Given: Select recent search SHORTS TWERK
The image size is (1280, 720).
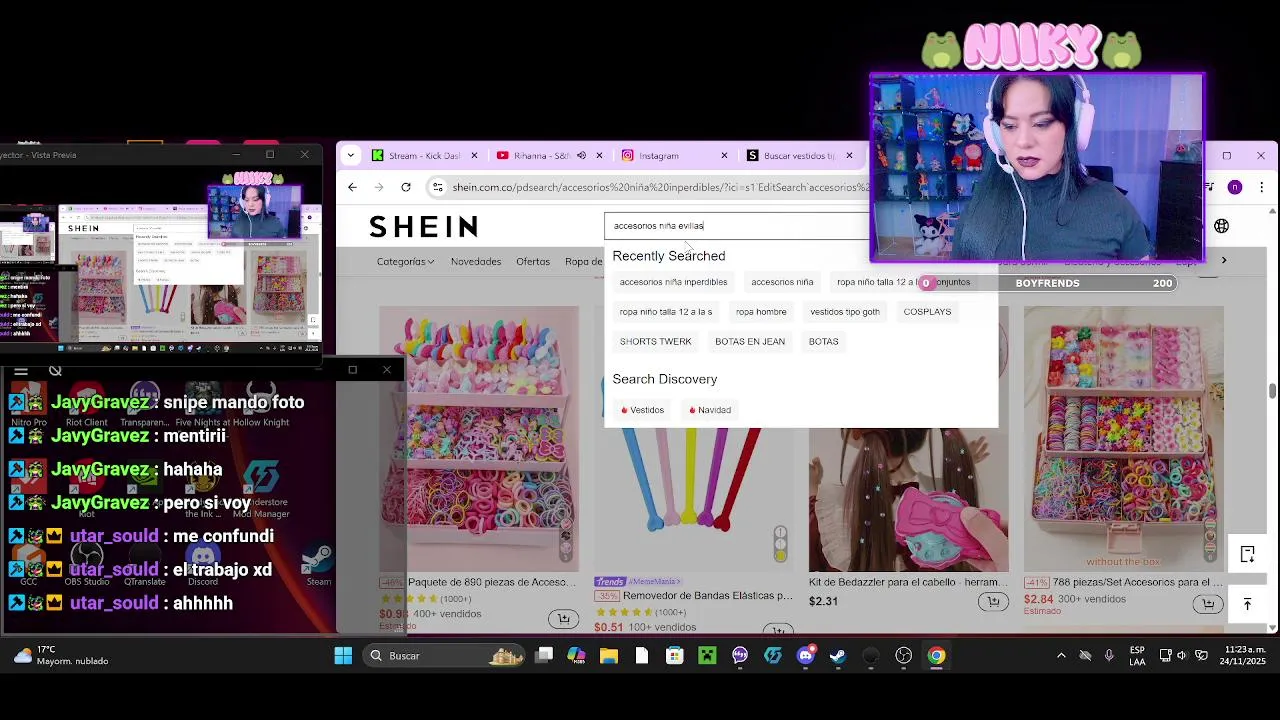Looking at the screenshot, I should click(655, 342).
